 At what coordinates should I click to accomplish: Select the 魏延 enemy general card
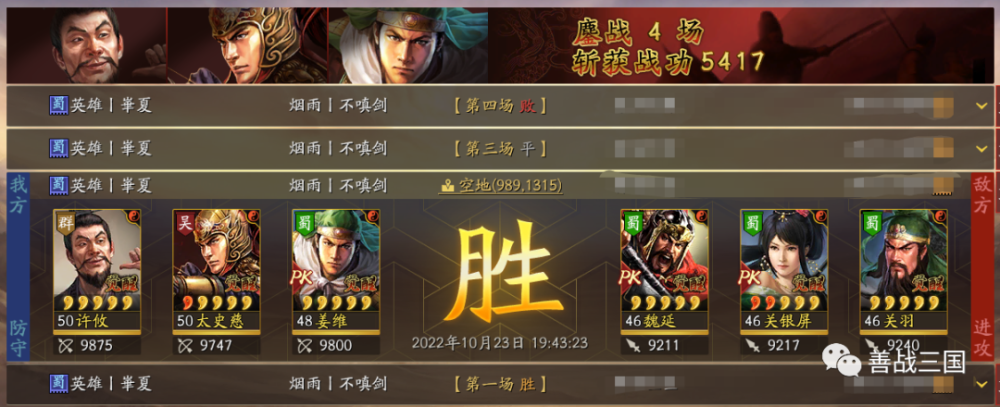[665, 271]
